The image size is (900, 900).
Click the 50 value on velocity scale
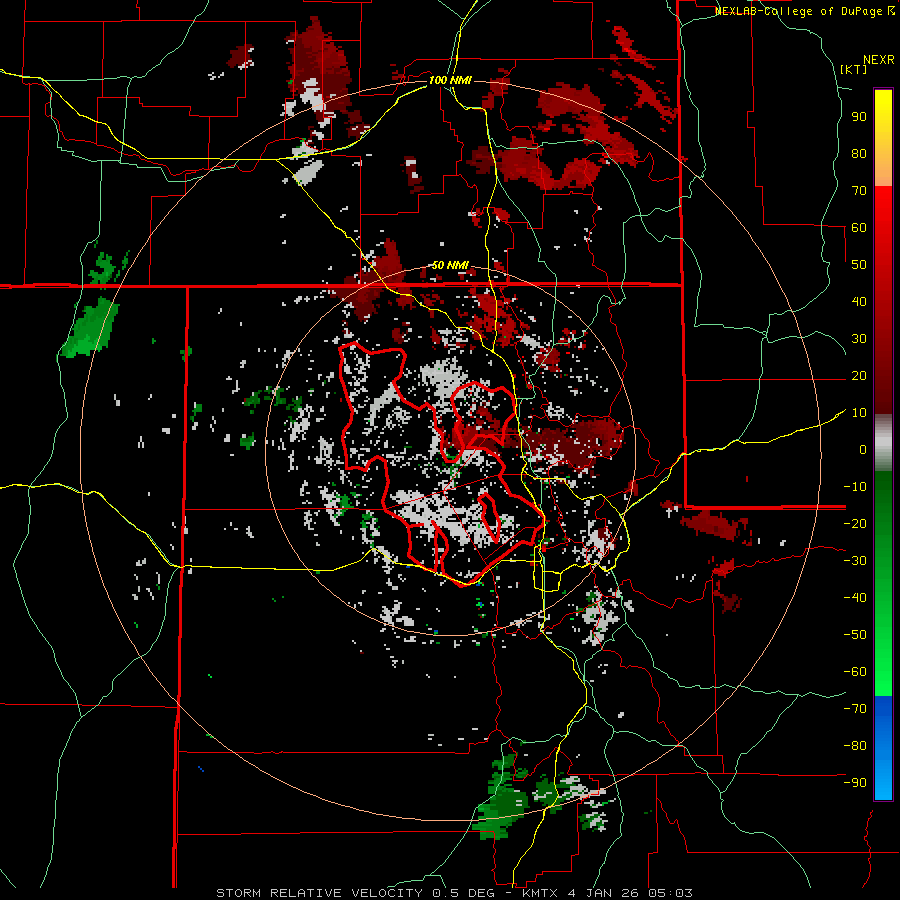[859, 265]
